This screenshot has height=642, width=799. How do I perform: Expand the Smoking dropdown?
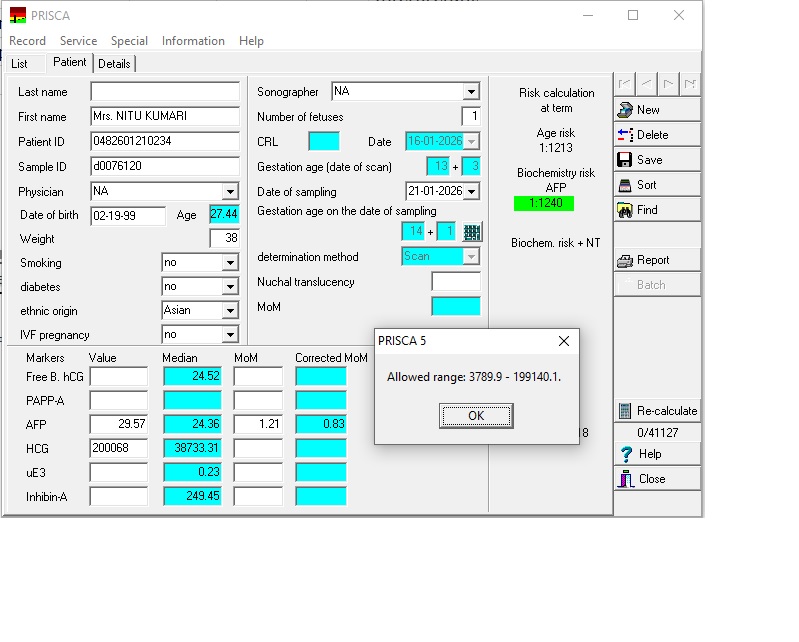(x=230, y=263)
